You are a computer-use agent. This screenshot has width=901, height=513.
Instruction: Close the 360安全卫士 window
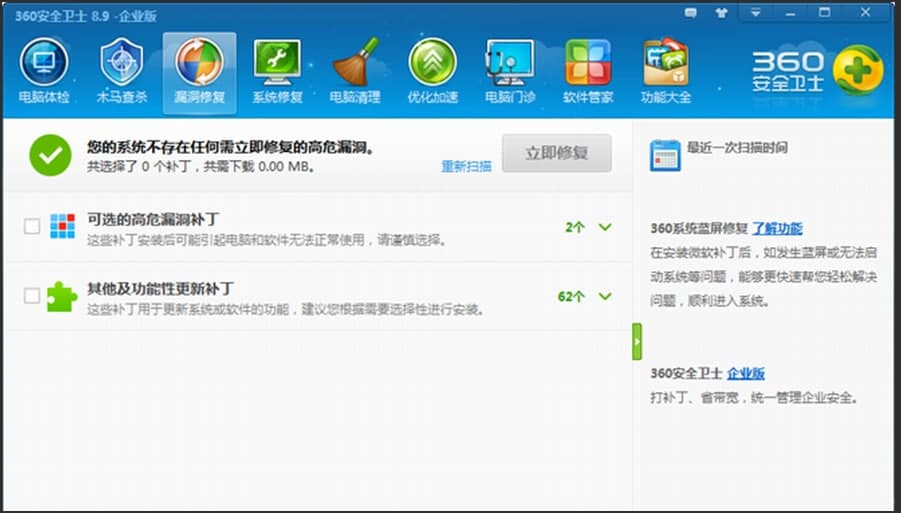(x=865, y=12)
